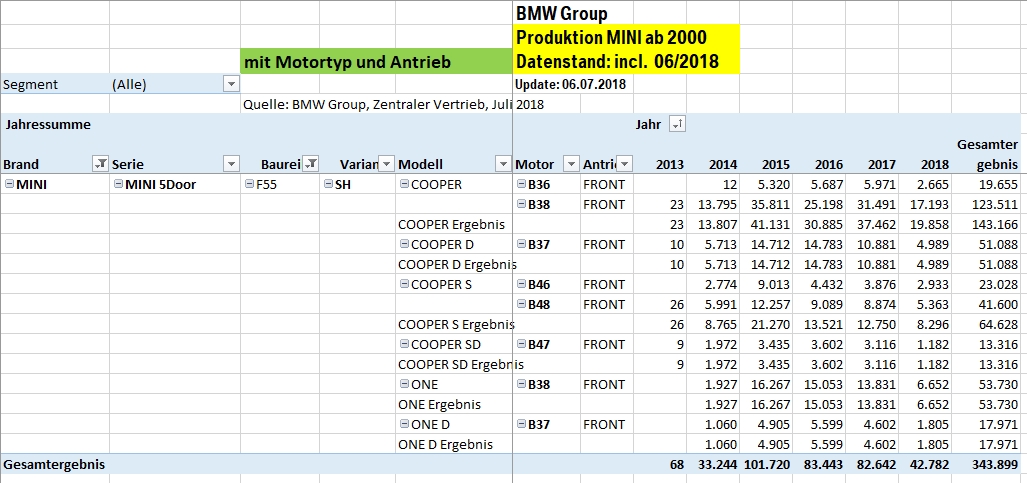Image resolution: width=1027 pixels, height=483 pixels.
Task: Select the green 'mit Motortyp und Antrieb' cell
Action: coord(377,62)
